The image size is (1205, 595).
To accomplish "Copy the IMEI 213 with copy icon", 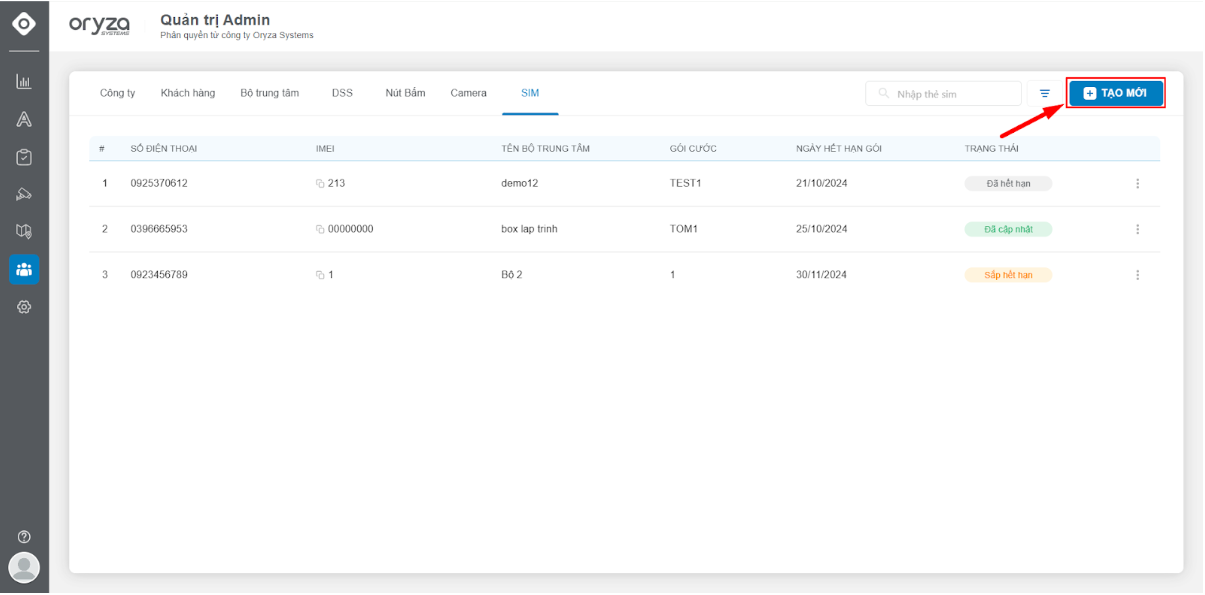I will 320,184.
